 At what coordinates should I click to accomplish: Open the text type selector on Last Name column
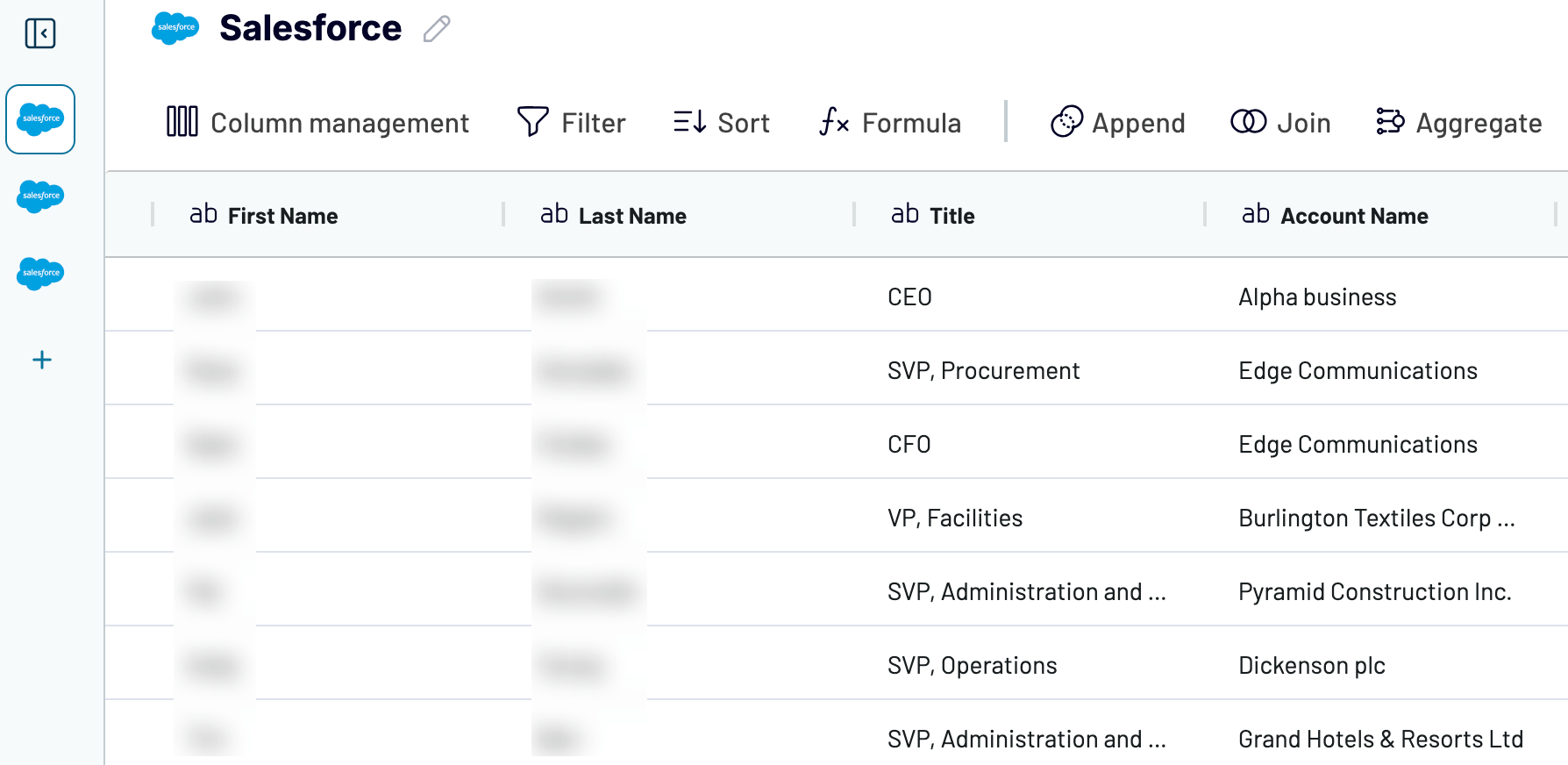(x=554, y=214)
